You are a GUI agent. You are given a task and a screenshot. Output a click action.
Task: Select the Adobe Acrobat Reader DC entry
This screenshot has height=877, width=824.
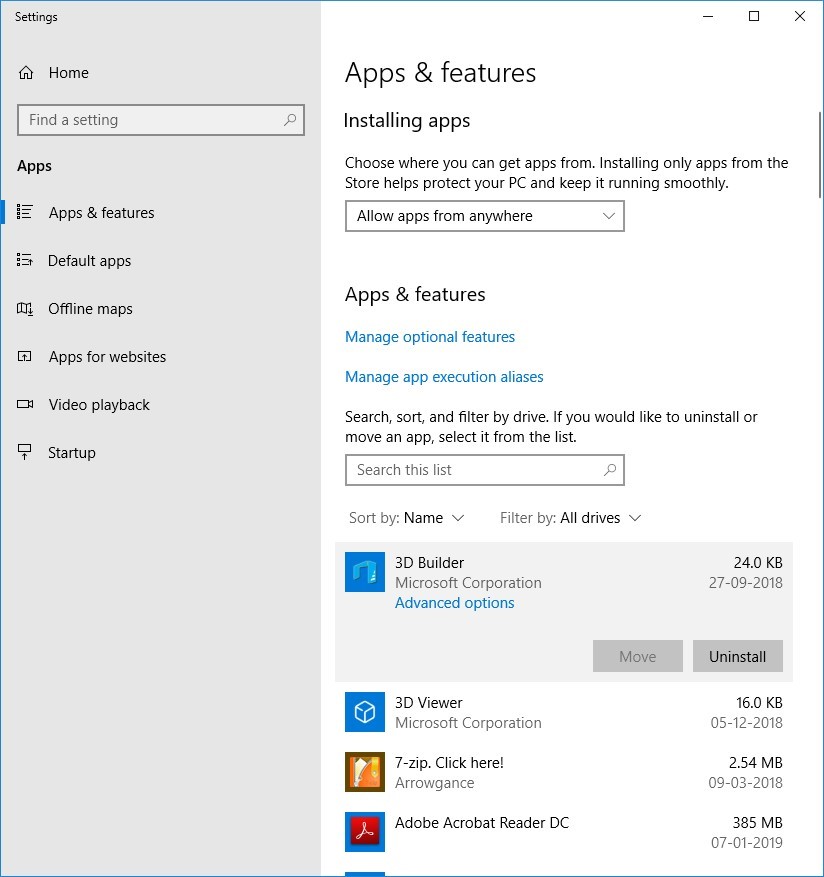[x=564, y=832]
